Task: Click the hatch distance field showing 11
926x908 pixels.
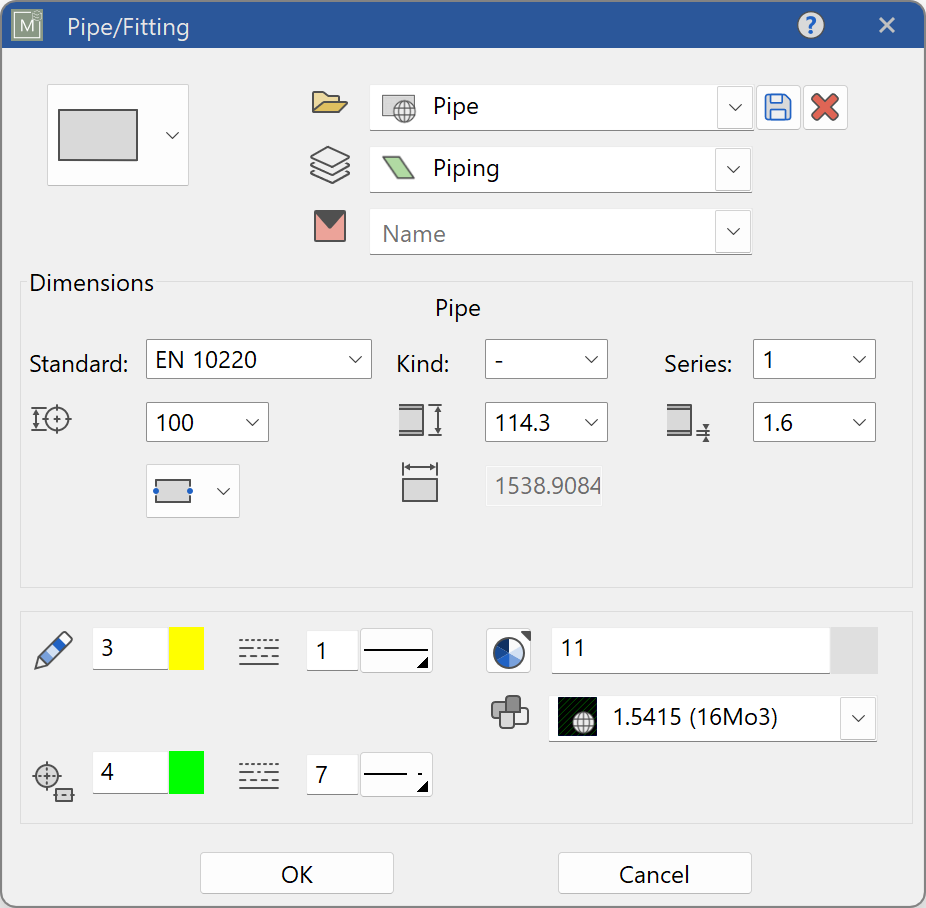Action: [690, 650]
